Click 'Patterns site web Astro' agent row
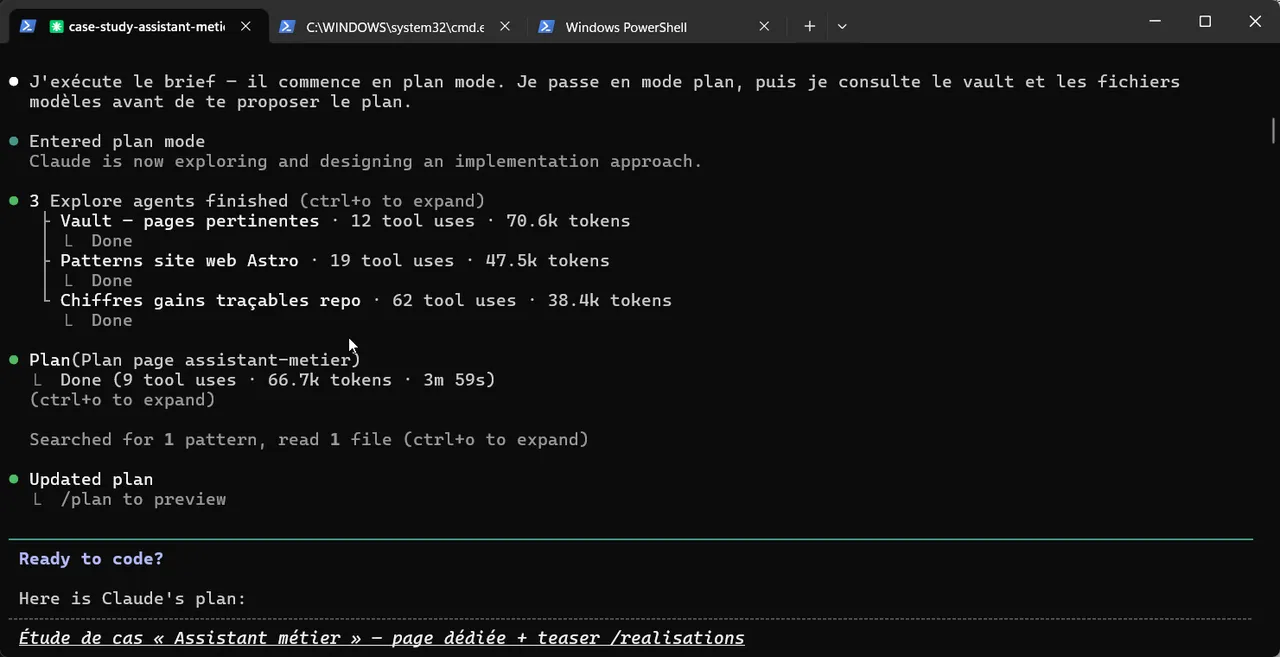The height and width of the screenshot is (657, 1280). (x=335, y=261)
